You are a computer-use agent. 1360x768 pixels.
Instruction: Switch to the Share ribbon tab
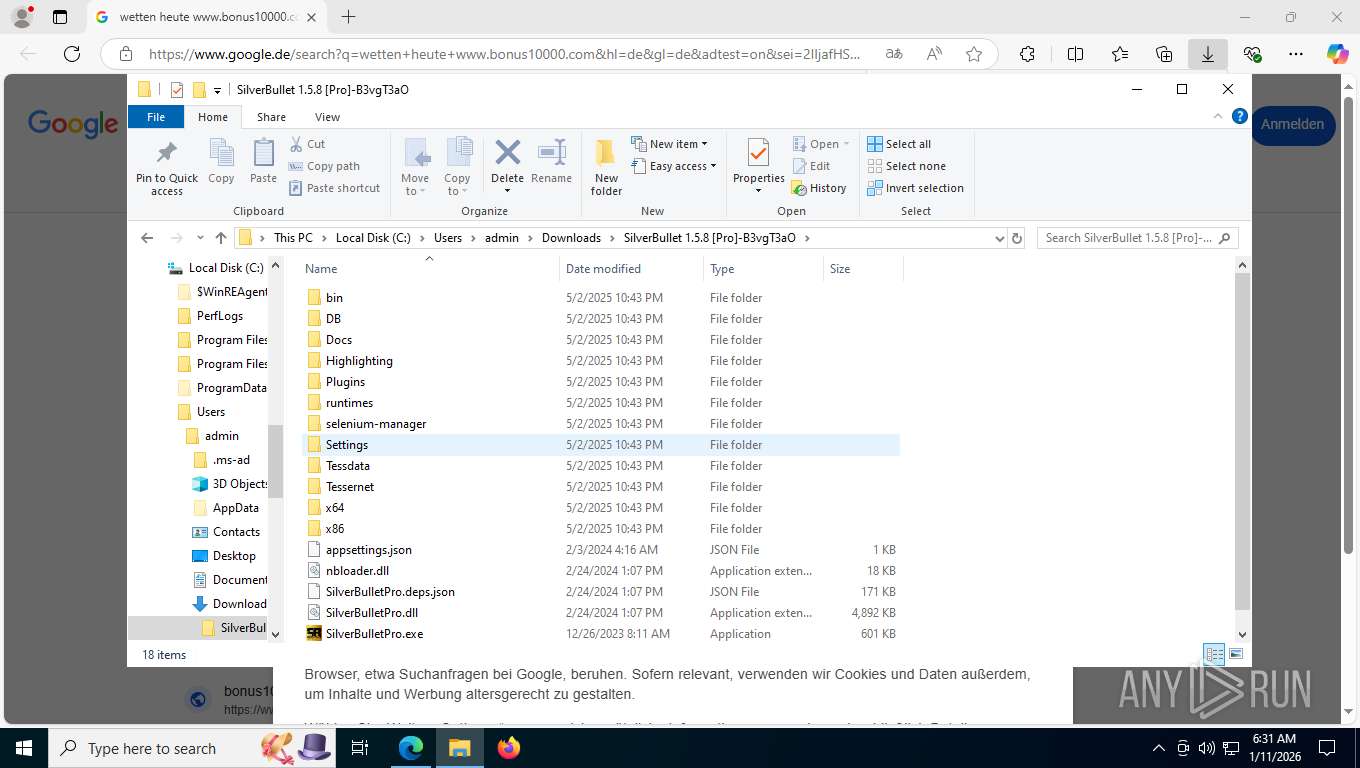[271, 117]
